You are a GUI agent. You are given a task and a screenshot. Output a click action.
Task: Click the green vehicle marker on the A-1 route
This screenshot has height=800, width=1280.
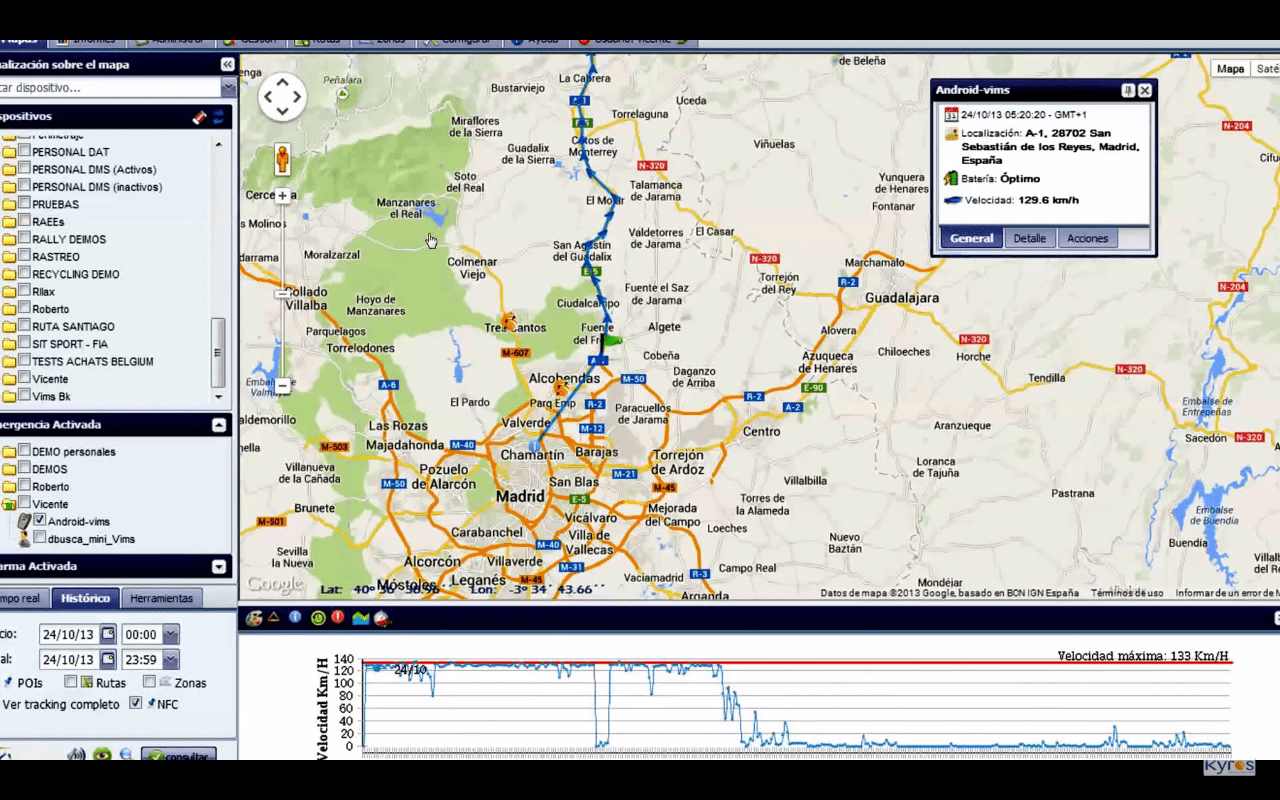click(613, 340)
